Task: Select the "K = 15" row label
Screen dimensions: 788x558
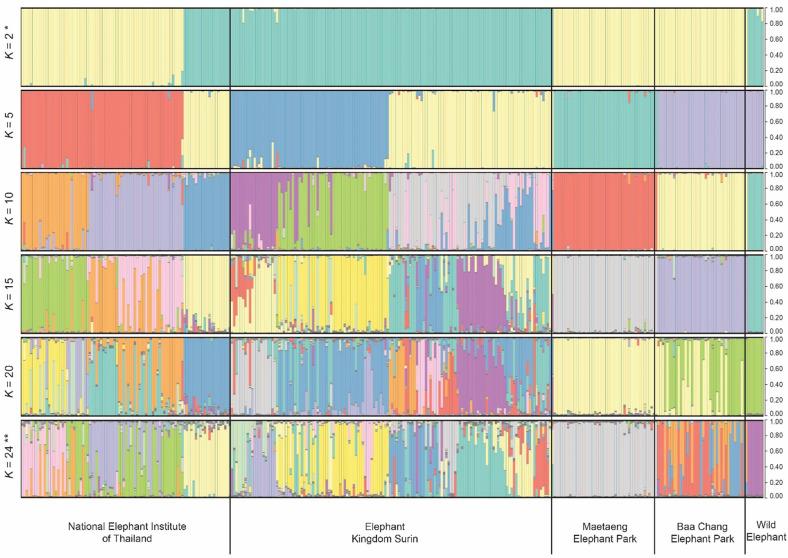Action: click(x=10, y=293)
